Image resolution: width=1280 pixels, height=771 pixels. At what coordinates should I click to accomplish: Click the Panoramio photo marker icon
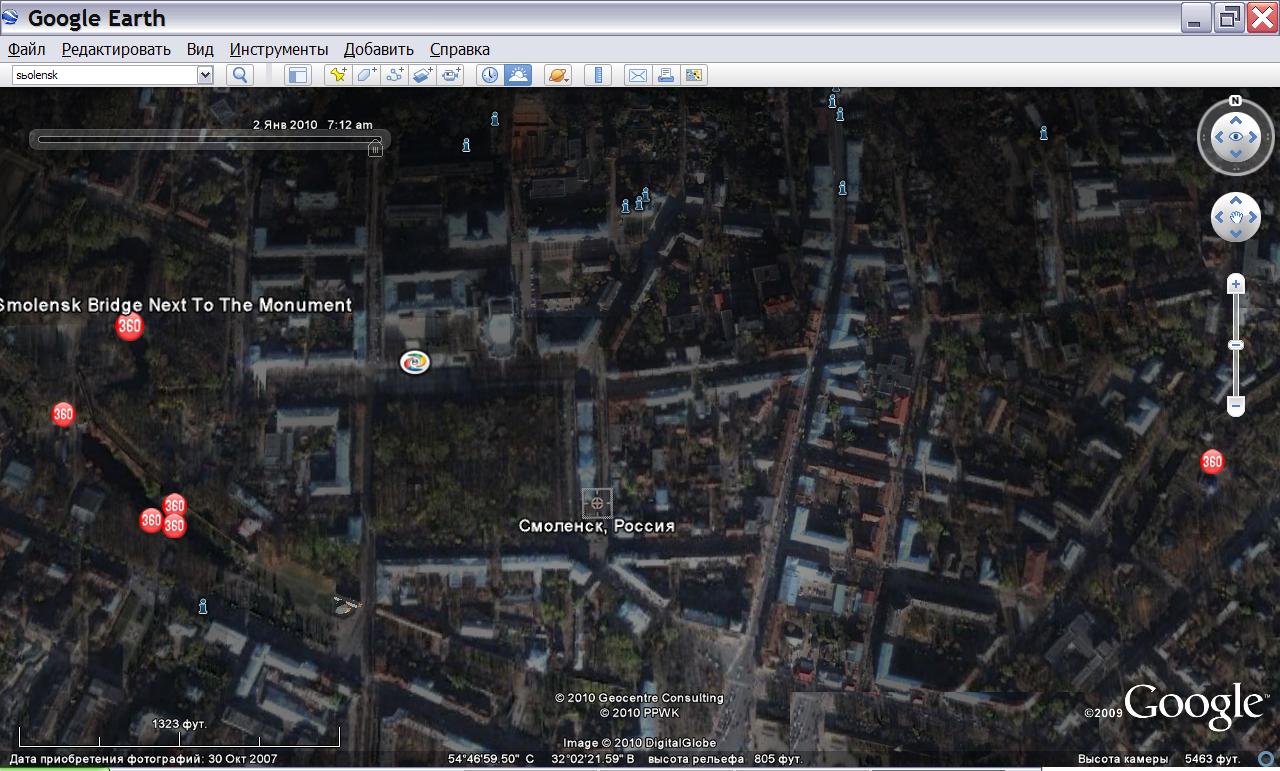click(x=414, y=362)
